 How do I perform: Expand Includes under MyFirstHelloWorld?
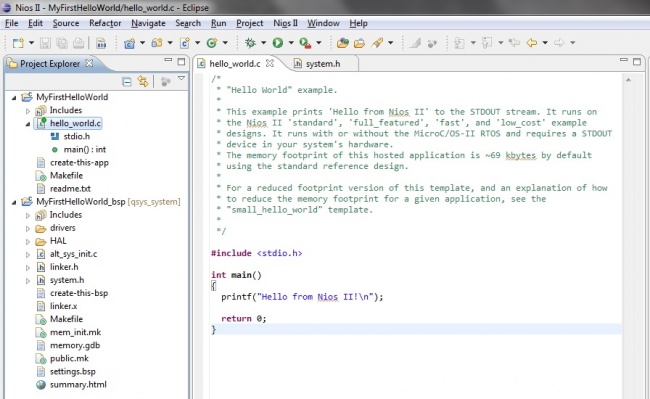point(28,111)
